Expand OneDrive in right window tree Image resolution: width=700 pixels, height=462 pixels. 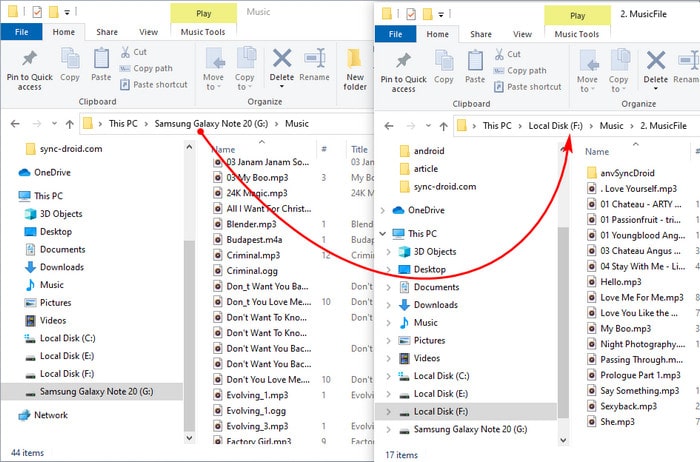point(383,210)
